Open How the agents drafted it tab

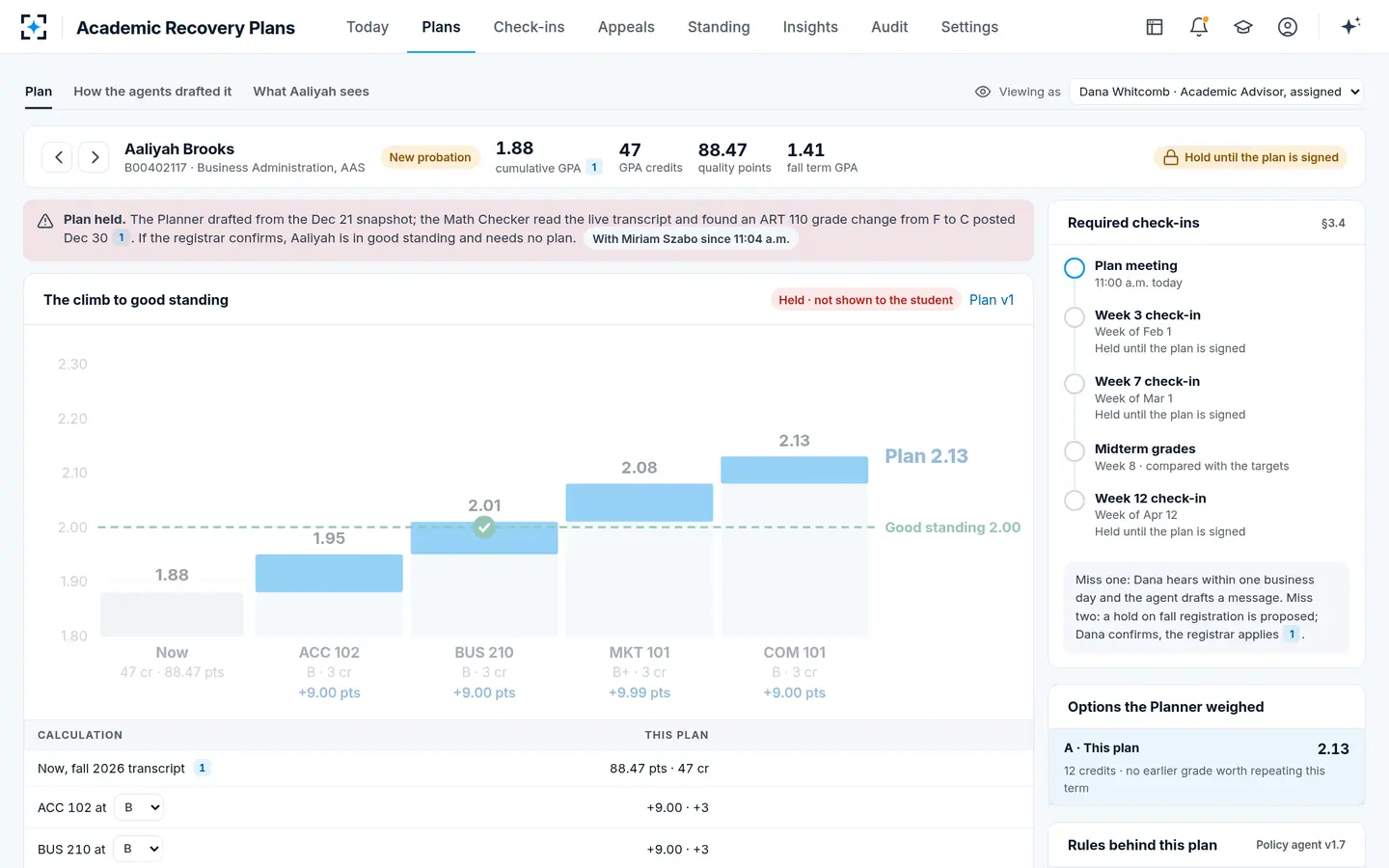click(152, 92)
